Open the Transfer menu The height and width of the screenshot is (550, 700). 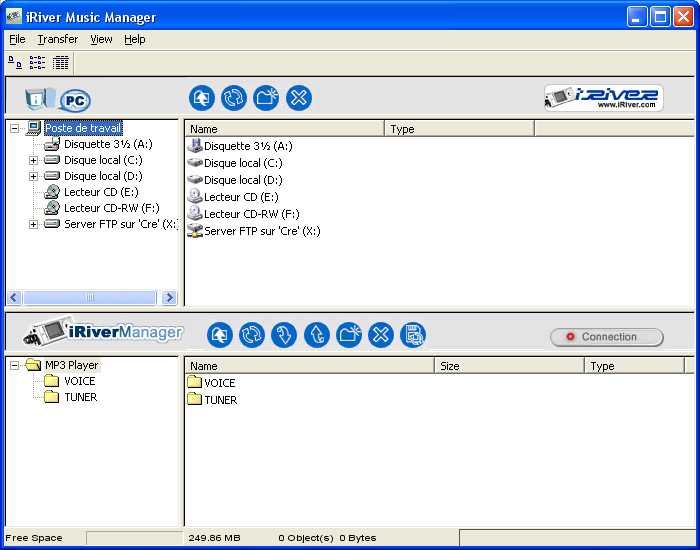tap(58, 39)
